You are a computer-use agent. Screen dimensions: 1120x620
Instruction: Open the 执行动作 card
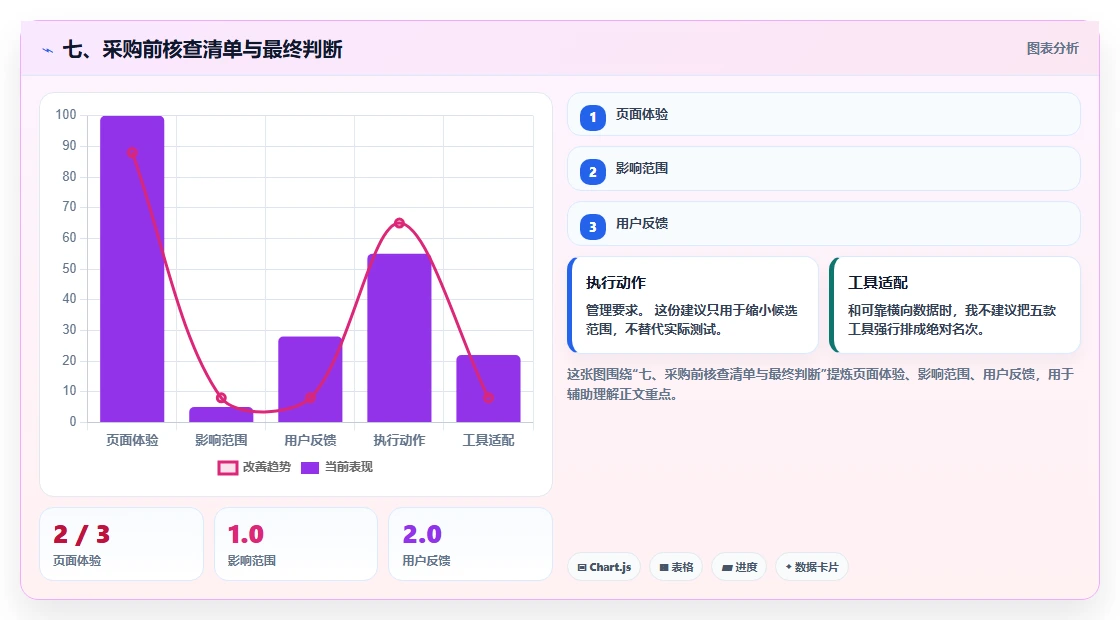[x=693, y=305]
